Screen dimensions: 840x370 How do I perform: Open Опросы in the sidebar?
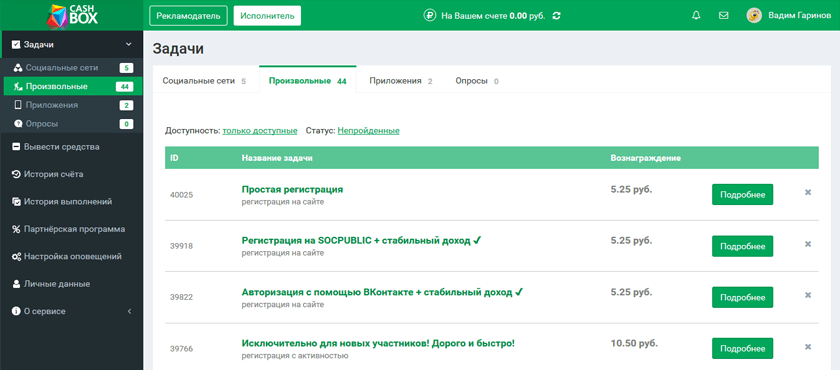[x=73, y=124]
